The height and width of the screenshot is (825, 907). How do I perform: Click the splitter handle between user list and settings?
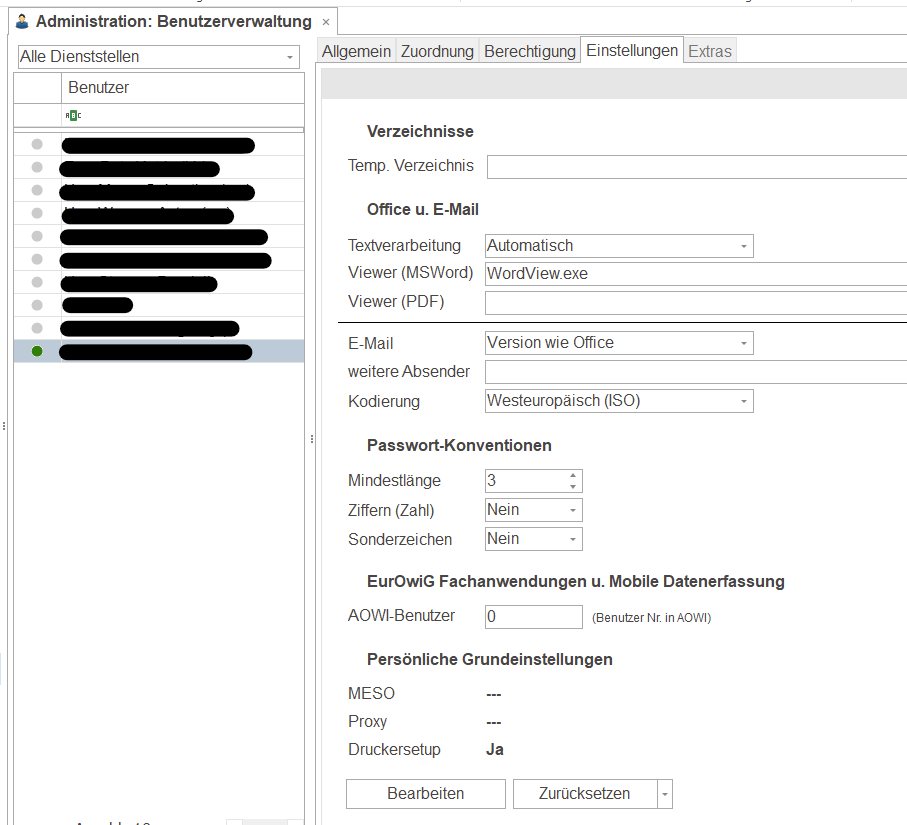(x=312, y=438)
